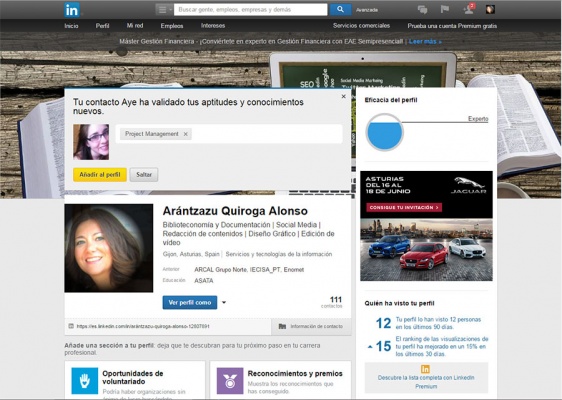Expand the arrow next to Ver perfil como

point(224,303)
